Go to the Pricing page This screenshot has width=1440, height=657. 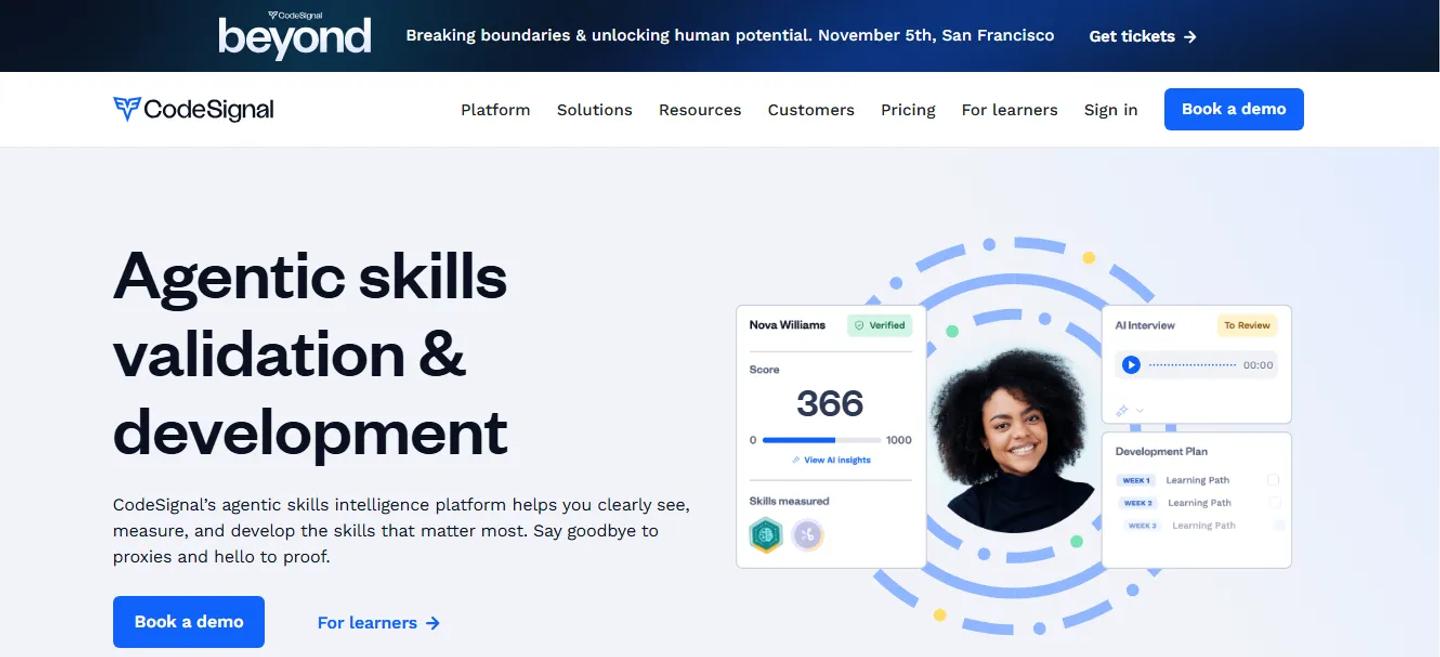(908, 110)
